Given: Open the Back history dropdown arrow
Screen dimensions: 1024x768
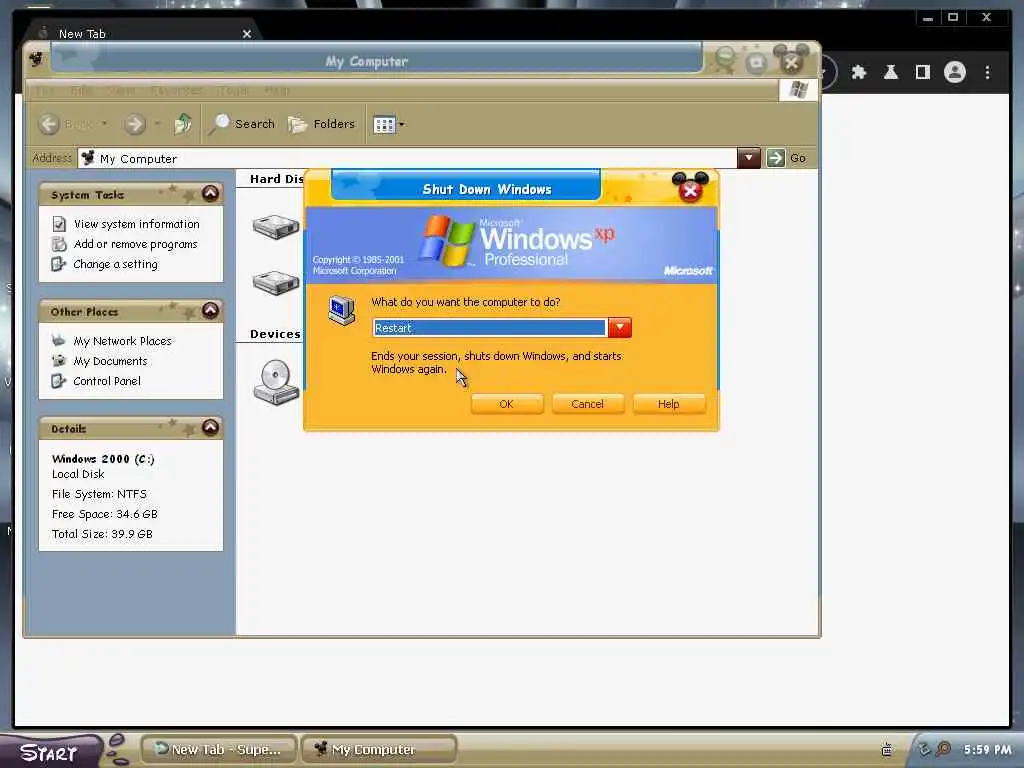Looking at the screenshot, I should point(104,123).
